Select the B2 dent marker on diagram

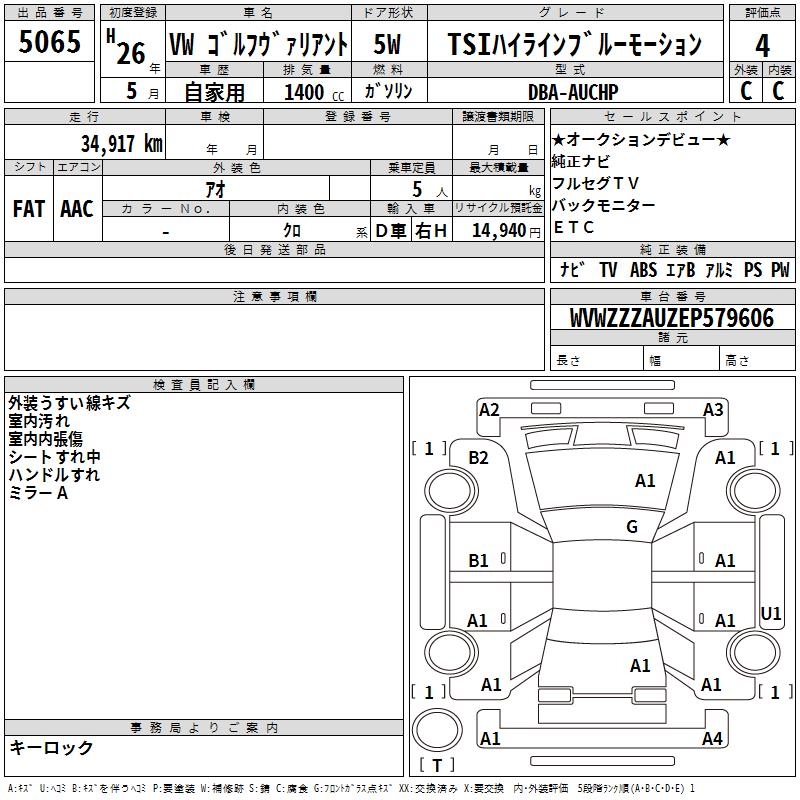(479, 458)
